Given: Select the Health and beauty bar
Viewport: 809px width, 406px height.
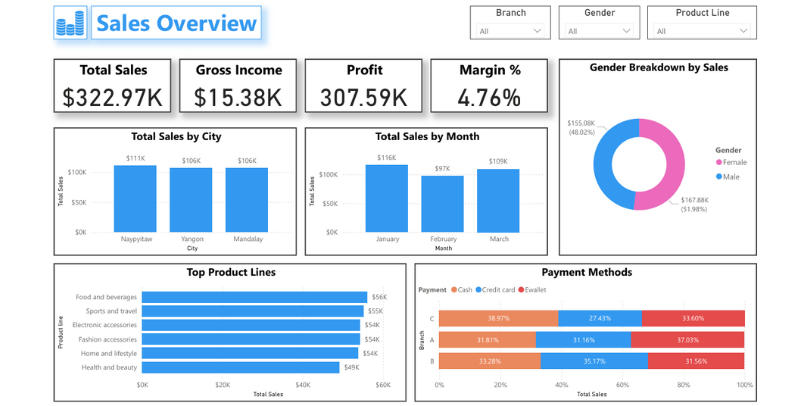Looking at the screenshot, I should tap(240, 367).
